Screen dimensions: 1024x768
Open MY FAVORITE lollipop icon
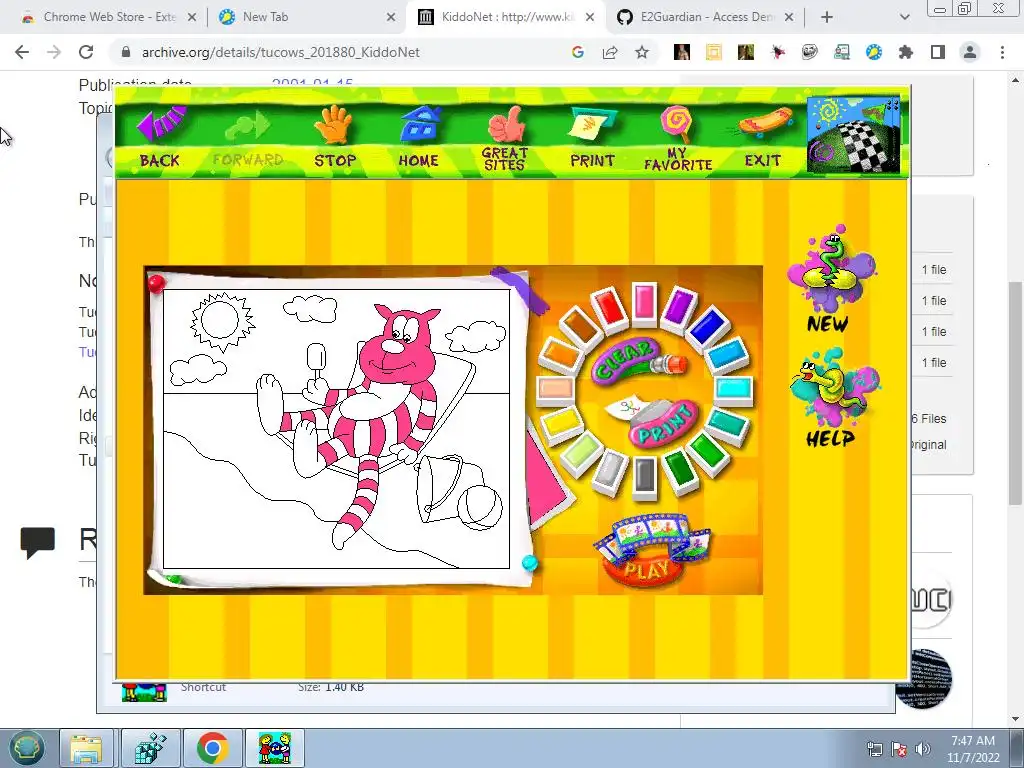(x=676, y=123)
